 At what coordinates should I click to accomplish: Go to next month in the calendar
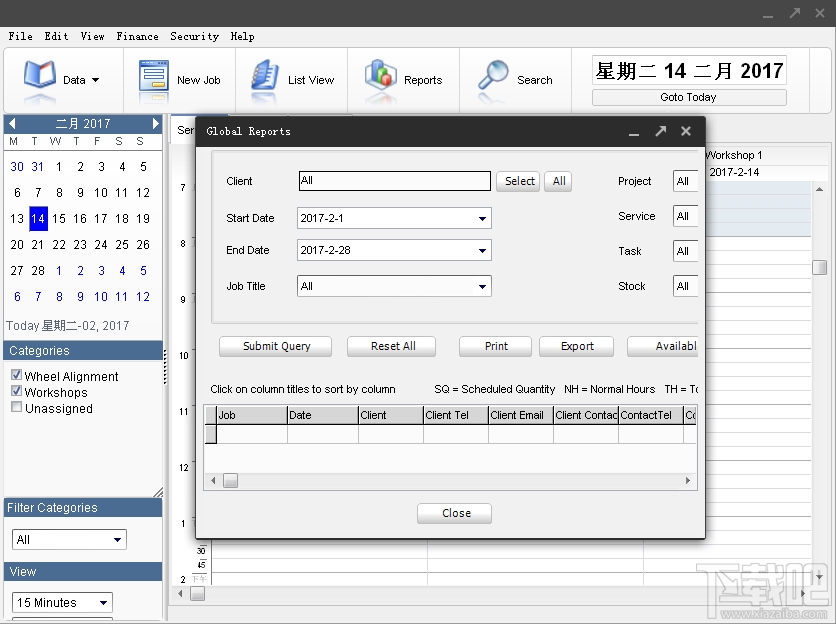(157, 123)
